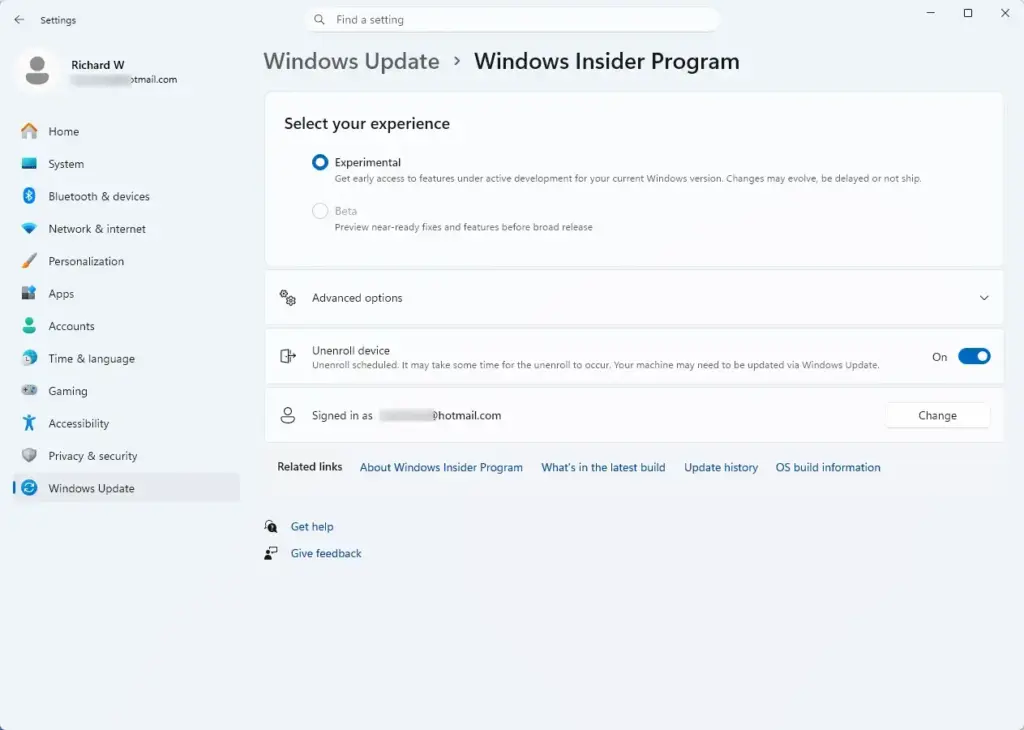
Task: Click the Give feedback icon
Action: click(271, 553)
